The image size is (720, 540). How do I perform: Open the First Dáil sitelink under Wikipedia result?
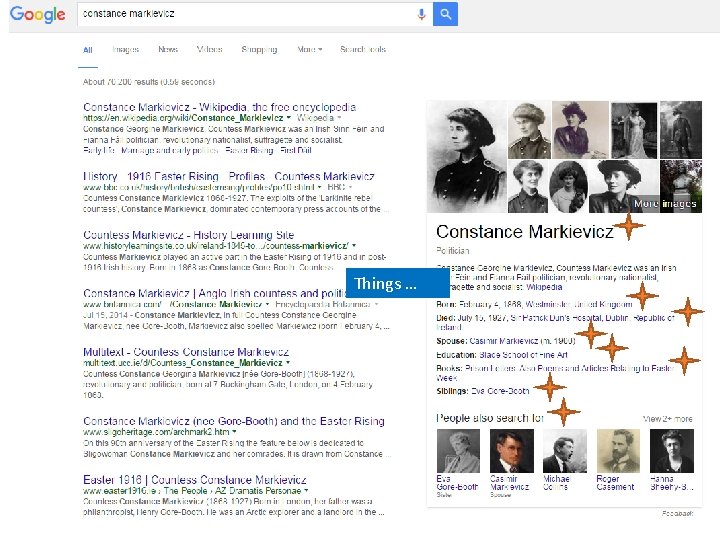click(296, 150)
